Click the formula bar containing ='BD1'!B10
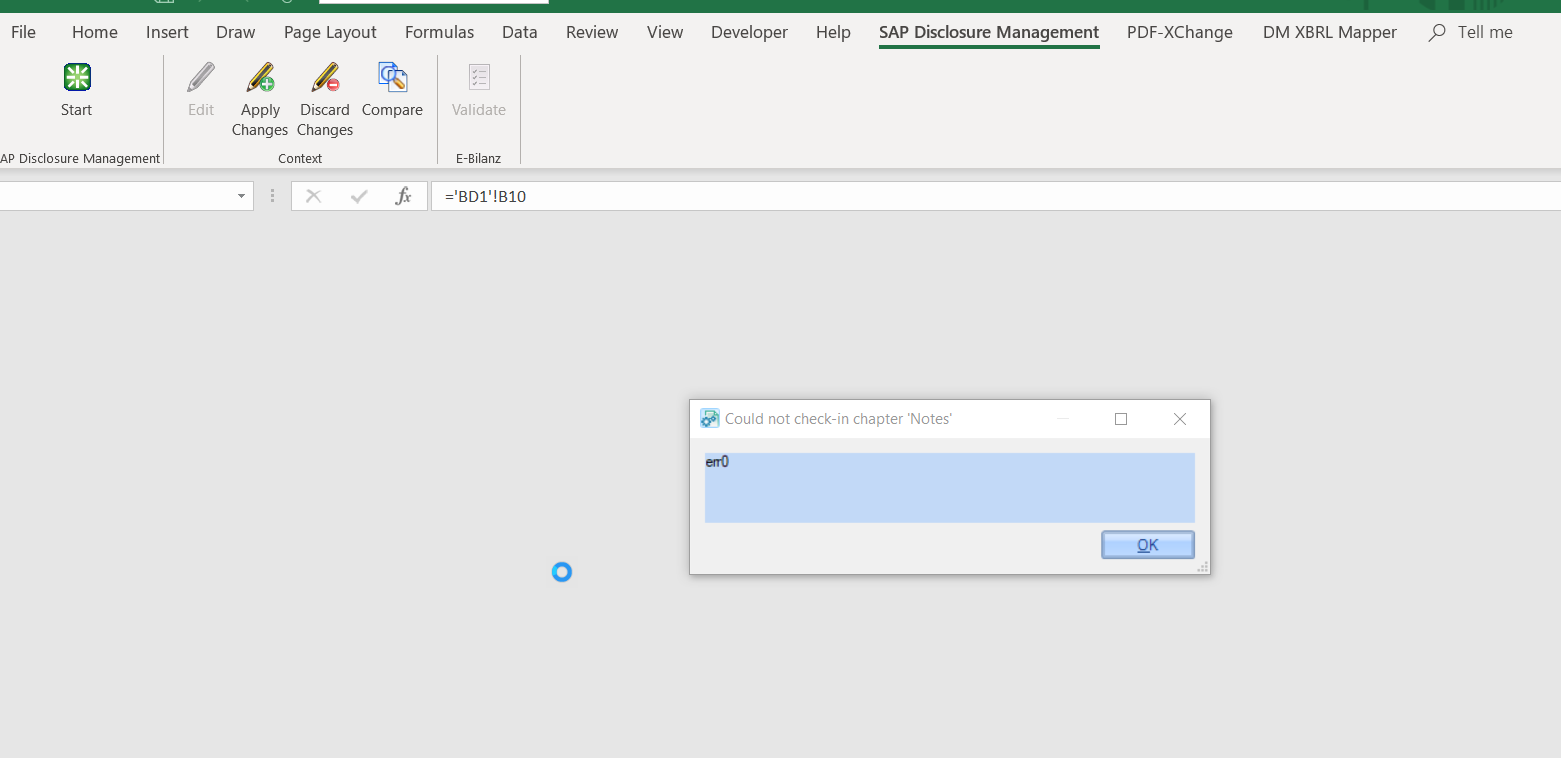 pyautogui.click(x=995, y=196)
